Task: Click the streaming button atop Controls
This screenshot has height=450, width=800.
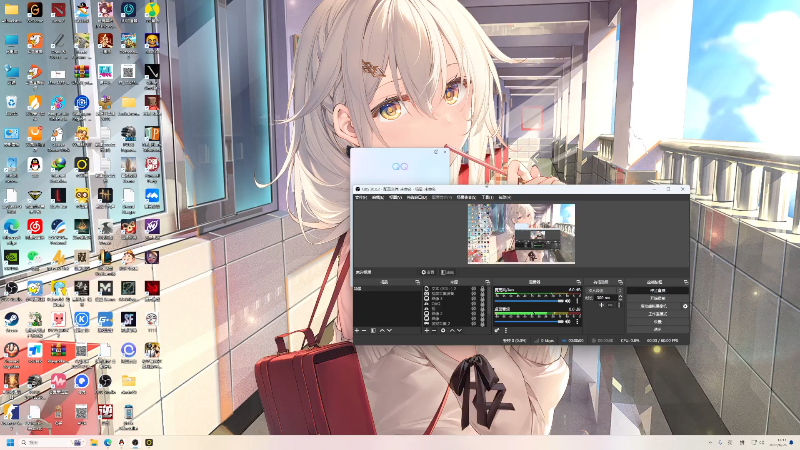Action: tap(658, 290)
